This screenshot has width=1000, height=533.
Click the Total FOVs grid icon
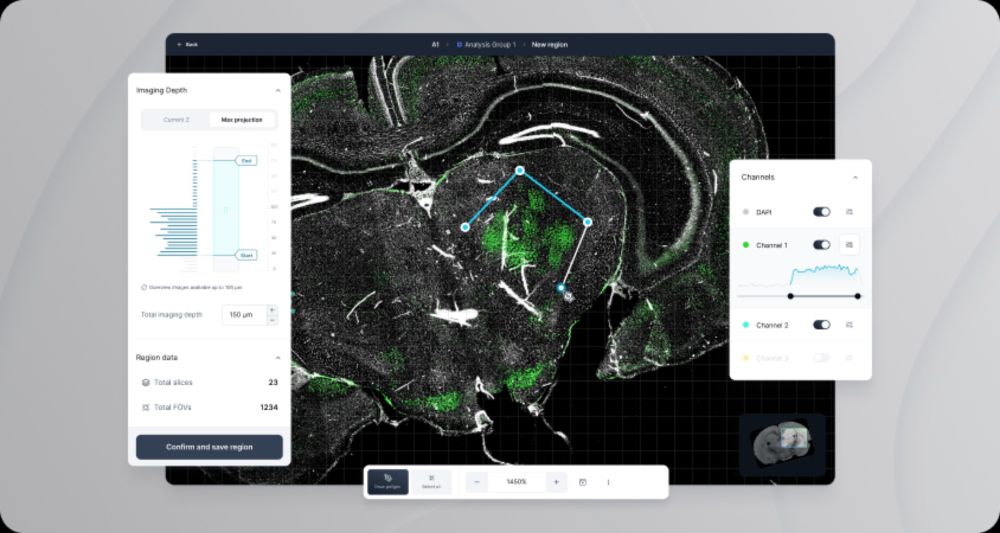[x=145, y=407]
